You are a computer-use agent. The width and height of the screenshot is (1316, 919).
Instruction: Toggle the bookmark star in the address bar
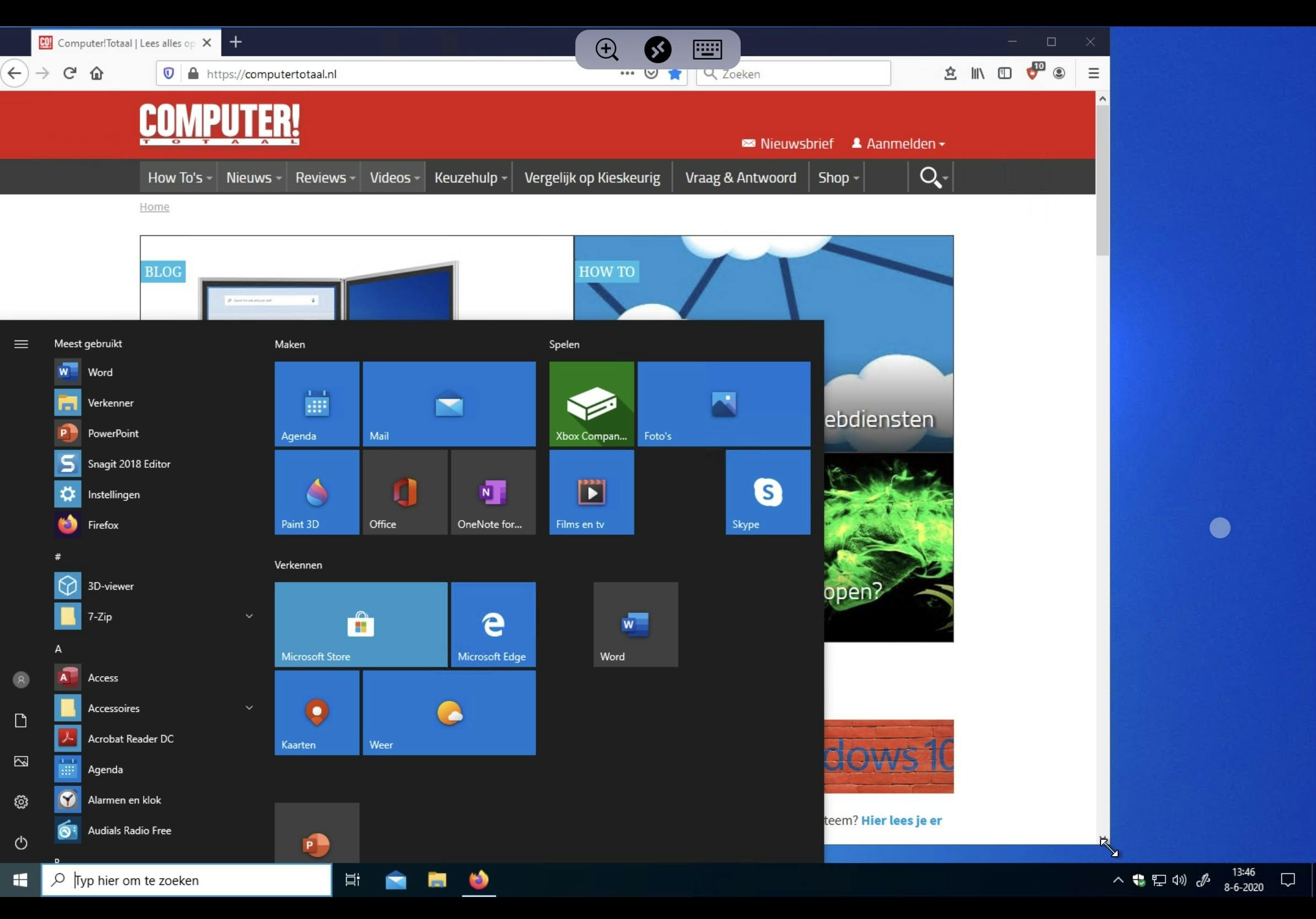point(675,73)
